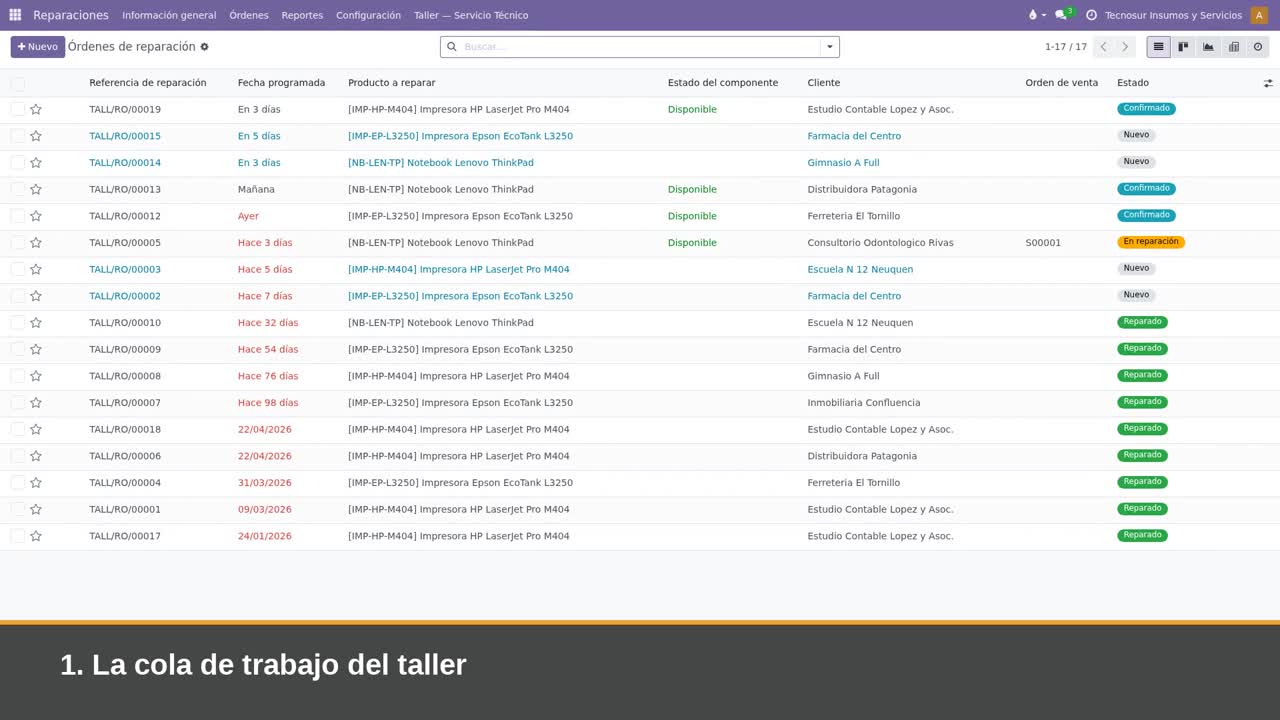Switch to list view
This screenshot has height=720, width=1280.
pos(1159,47)
